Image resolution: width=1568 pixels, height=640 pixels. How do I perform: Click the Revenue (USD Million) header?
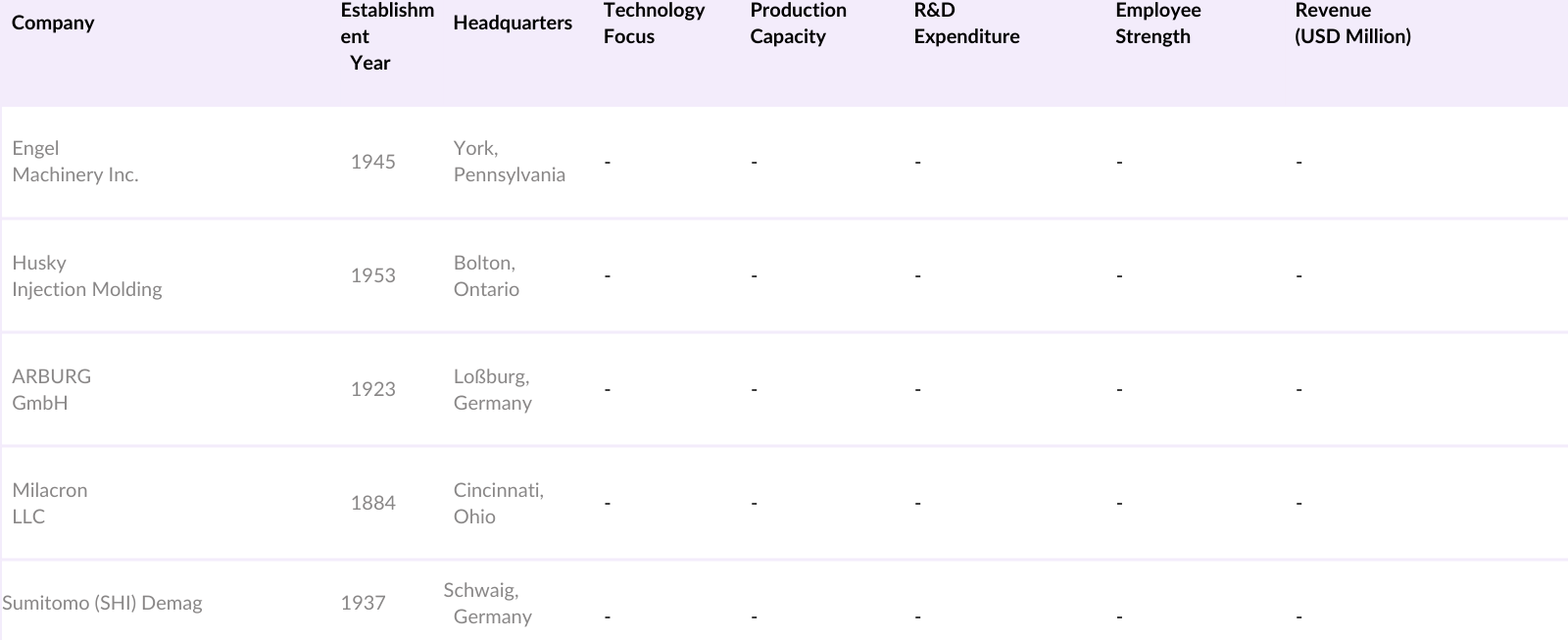(x=1352, y=24)
